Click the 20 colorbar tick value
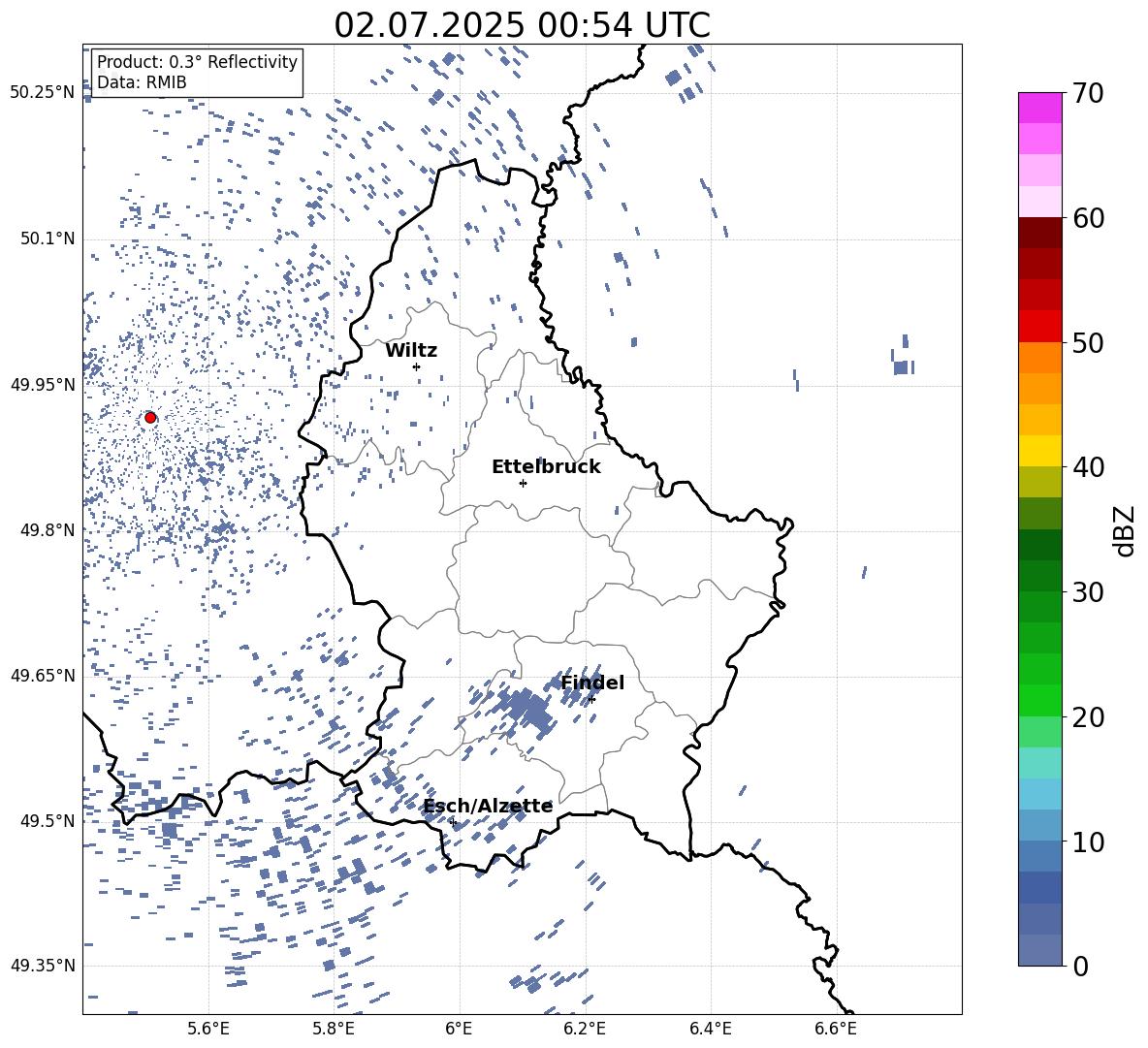 pyautogui.click(x=1089, y=717)
